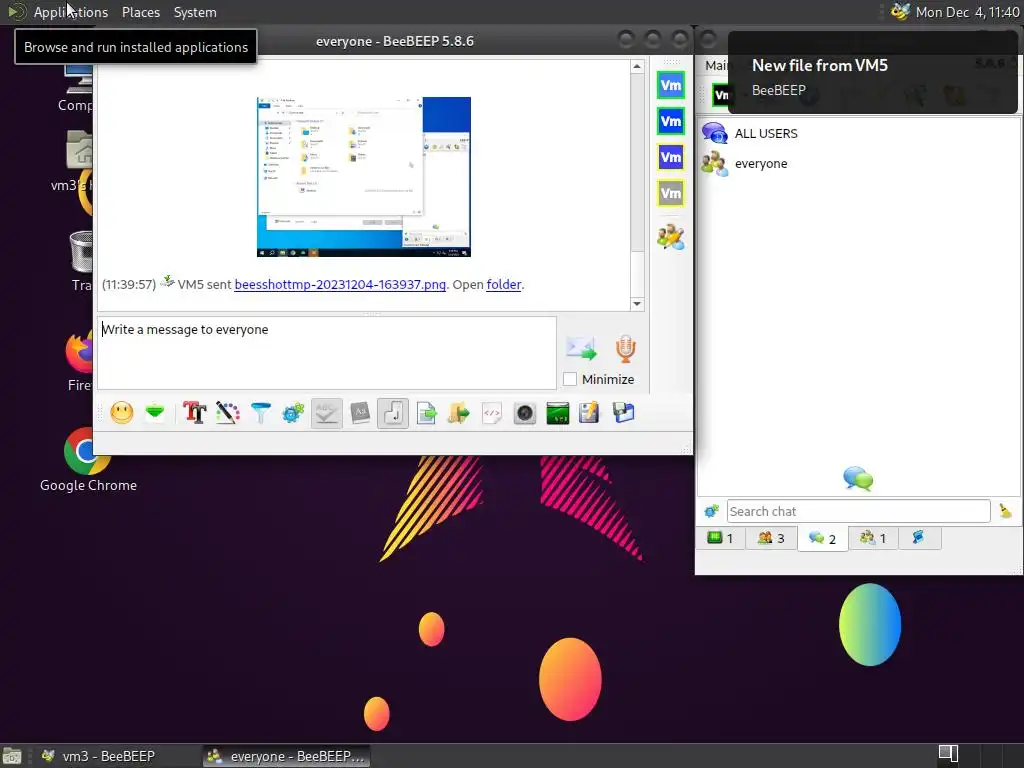
Task: Click the New file from VM5 notification
Action: pyautogui.click(x=872, y=72)
